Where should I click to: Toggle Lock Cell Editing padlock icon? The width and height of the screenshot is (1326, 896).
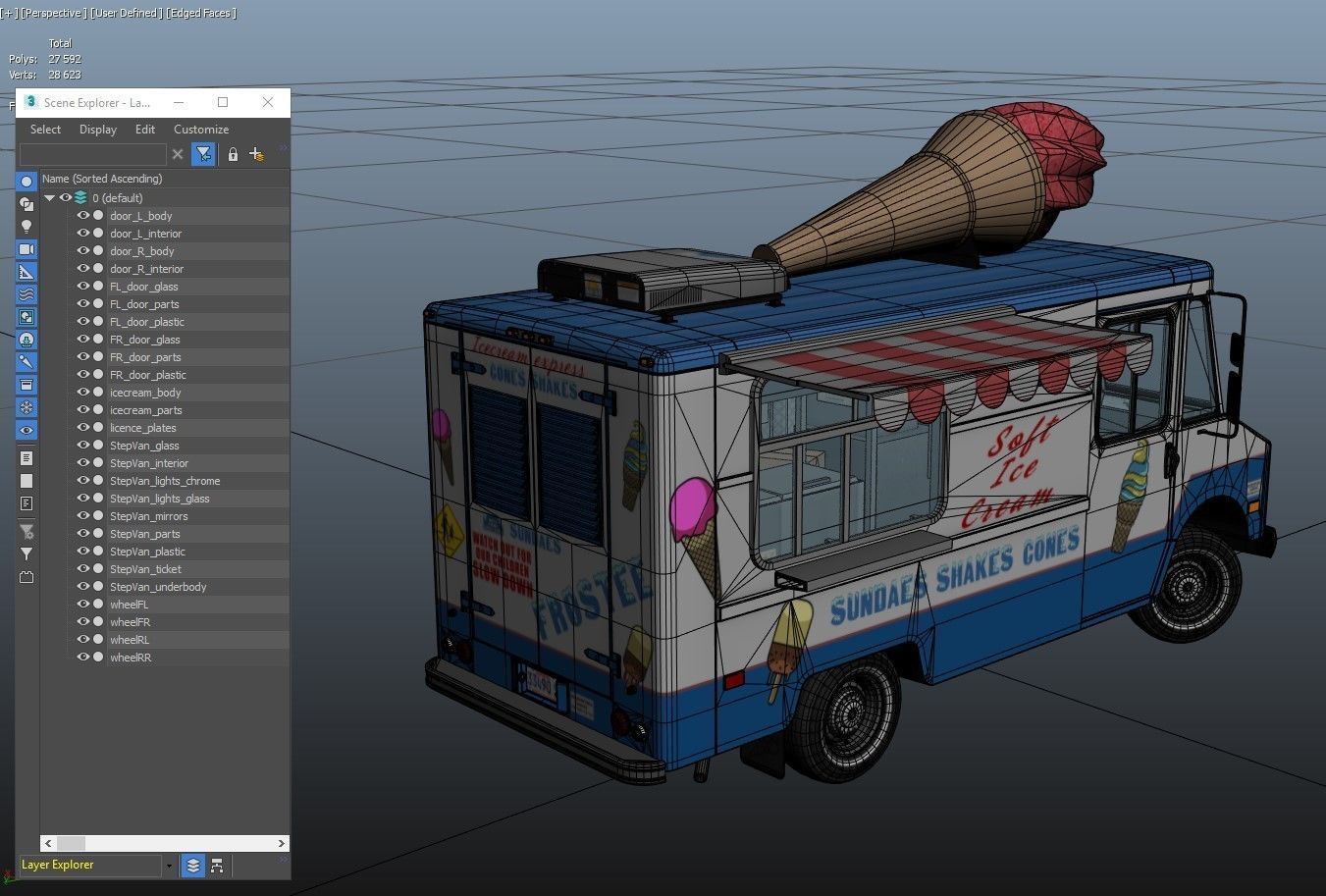tap(233, 154)
